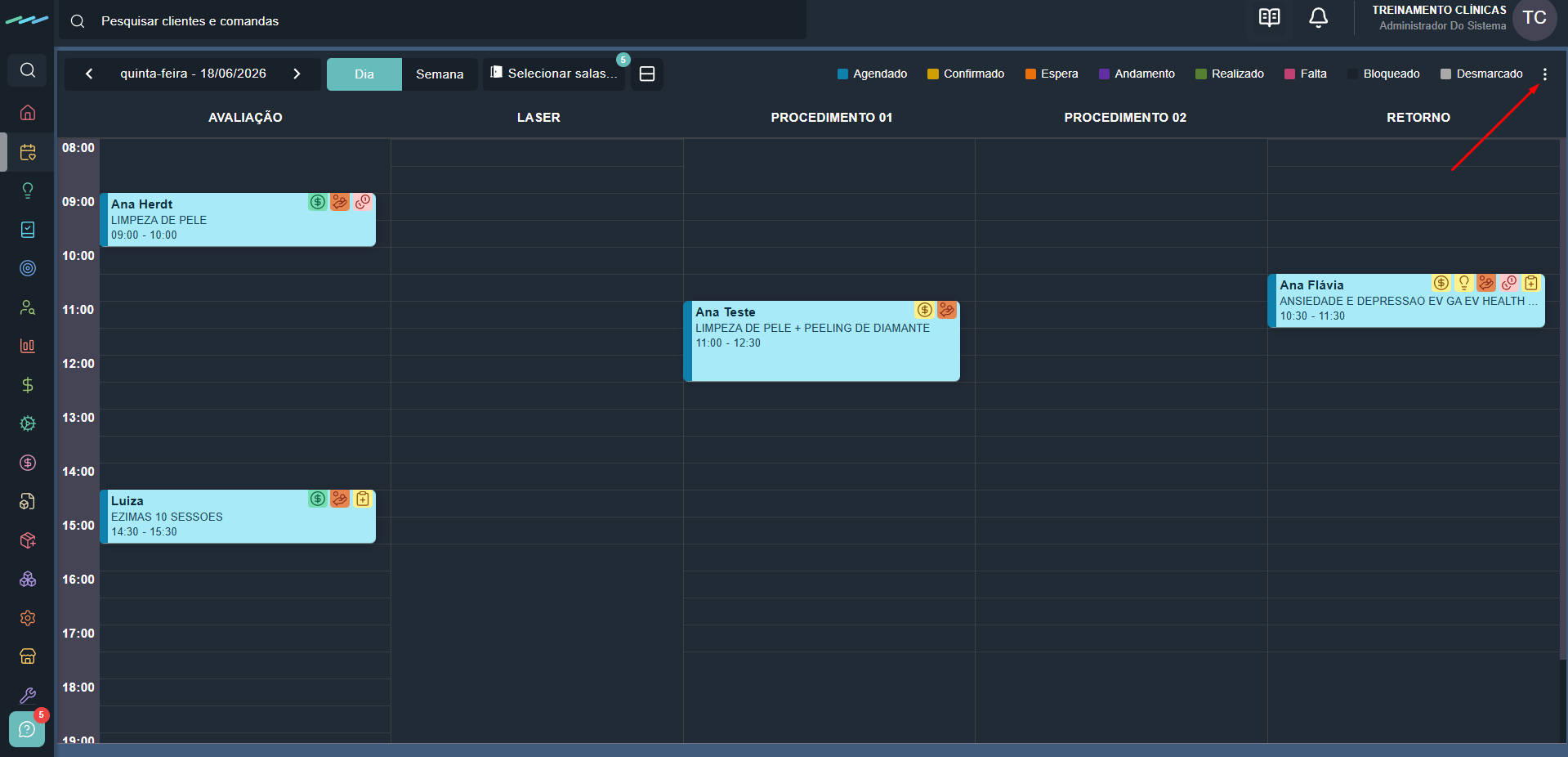Open the client search person icon
This screenshot has height=757, width=1568.
click(x=28, y=307)
